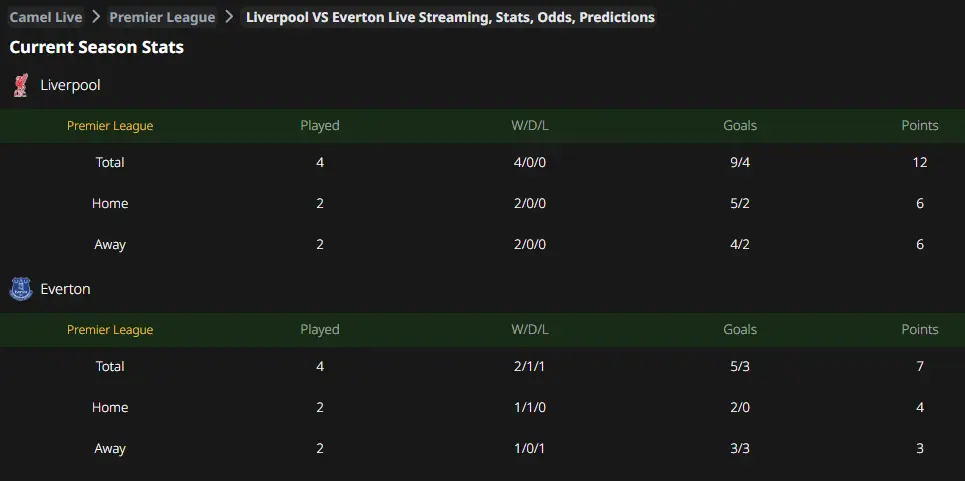Click the Played column header for Liverpool
This screenshot has height=481, width=965.
(x=320, y=125)
